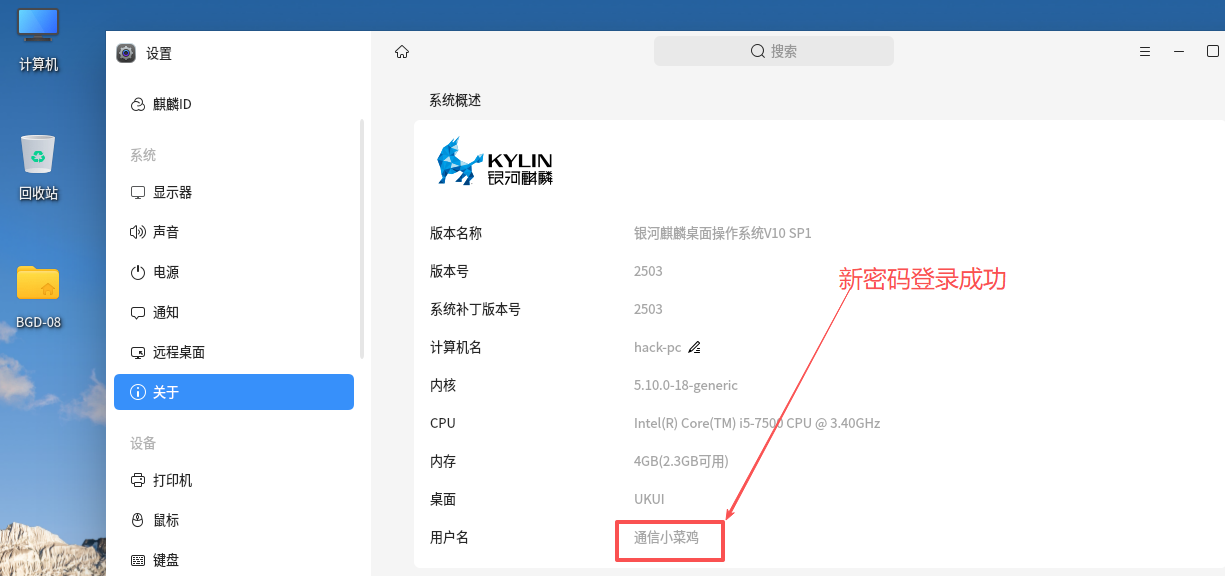Screen dimensions: 1225x576
Task: Select 关于 in sidebar
Action: point(234,392)
